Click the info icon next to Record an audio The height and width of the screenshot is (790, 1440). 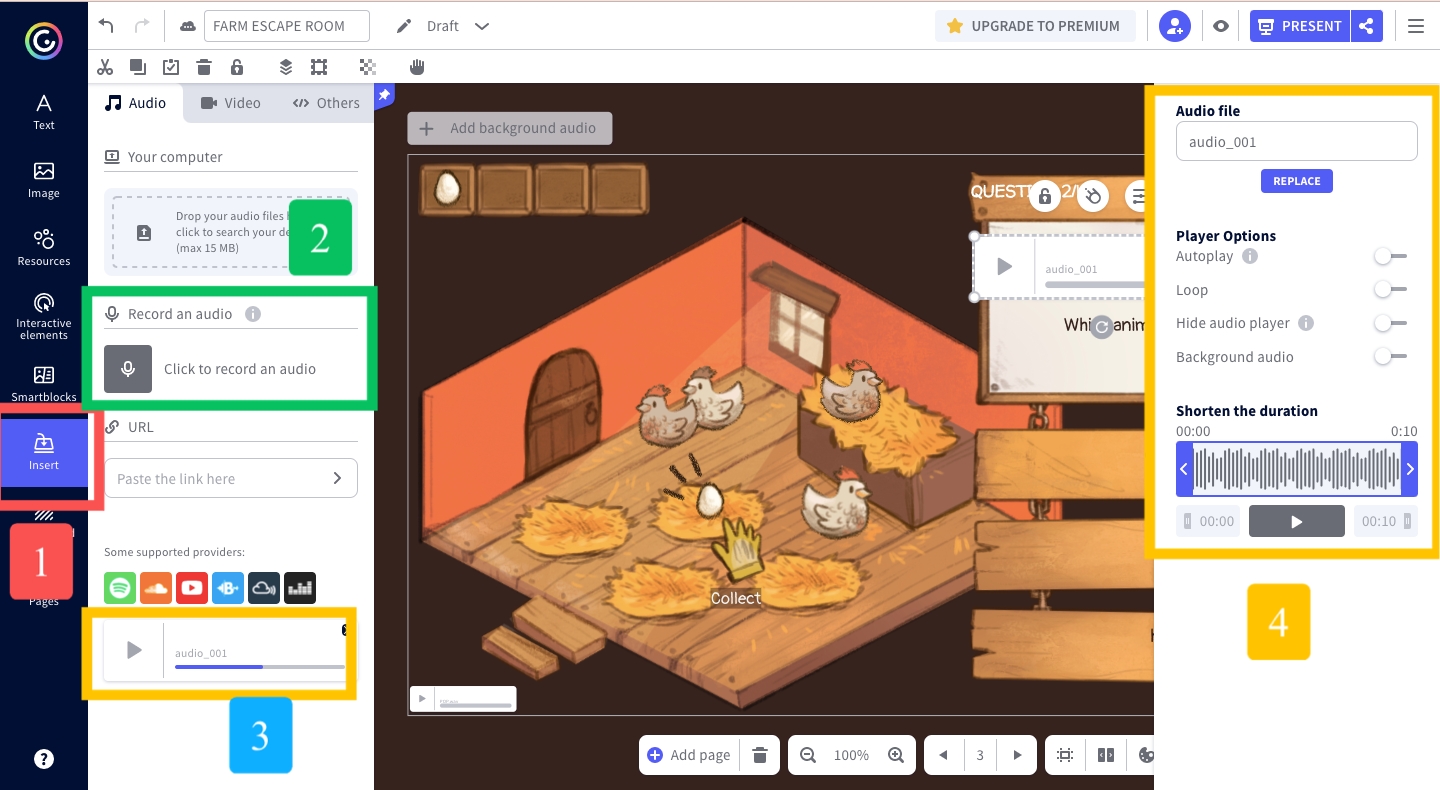coord(253,314)
